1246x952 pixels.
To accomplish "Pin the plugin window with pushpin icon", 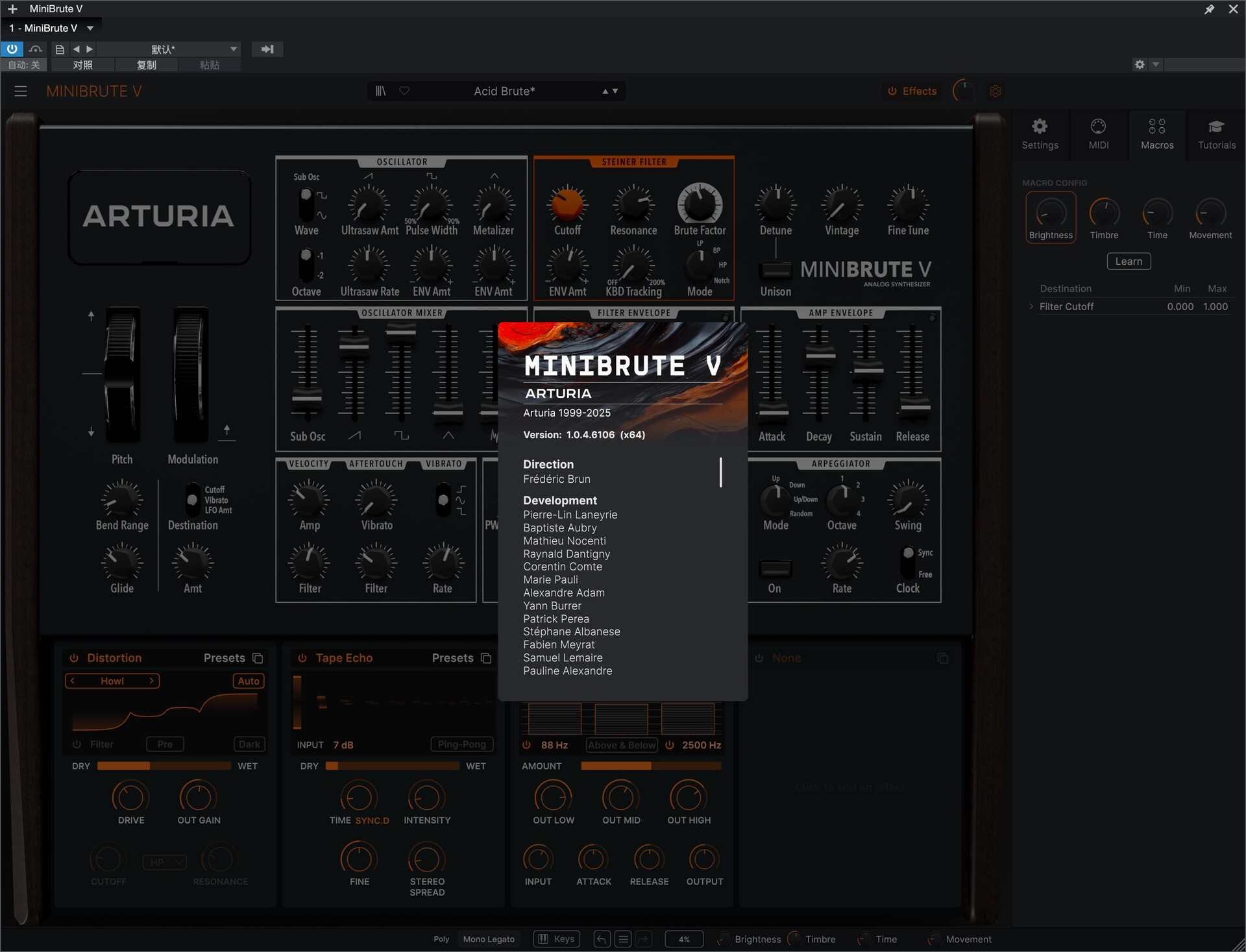I will point(1209,9).
